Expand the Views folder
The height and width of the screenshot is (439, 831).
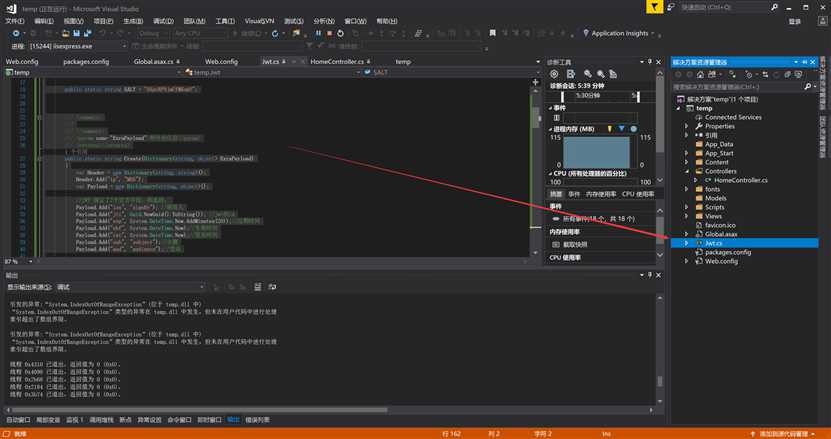coord(687,216)
